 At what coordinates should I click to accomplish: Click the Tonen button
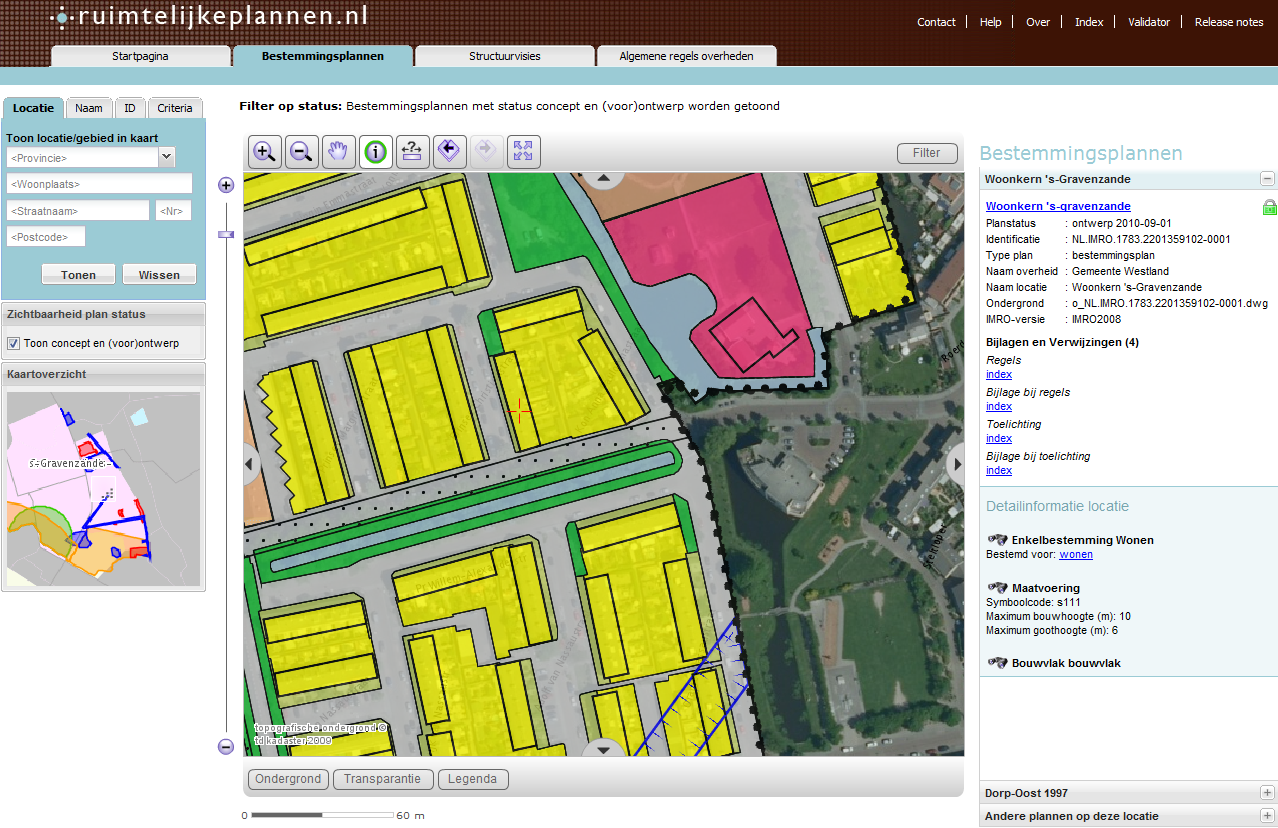coord(79,275)
